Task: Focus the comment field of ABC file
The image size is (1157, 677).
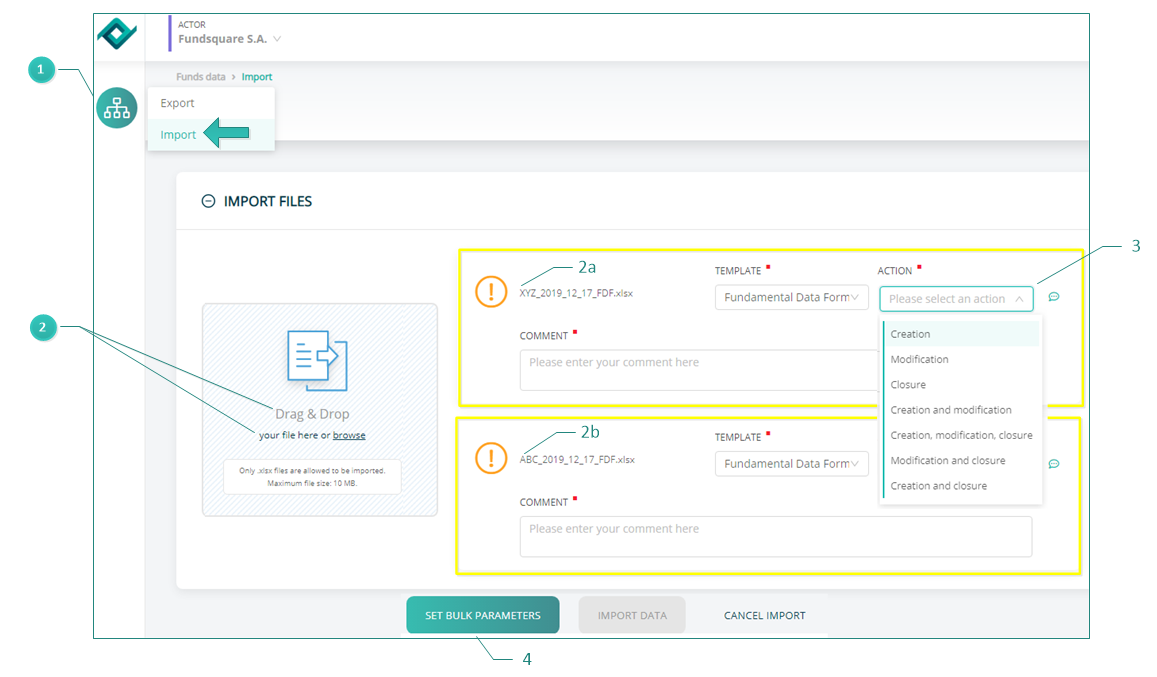Action: (776, 537)
